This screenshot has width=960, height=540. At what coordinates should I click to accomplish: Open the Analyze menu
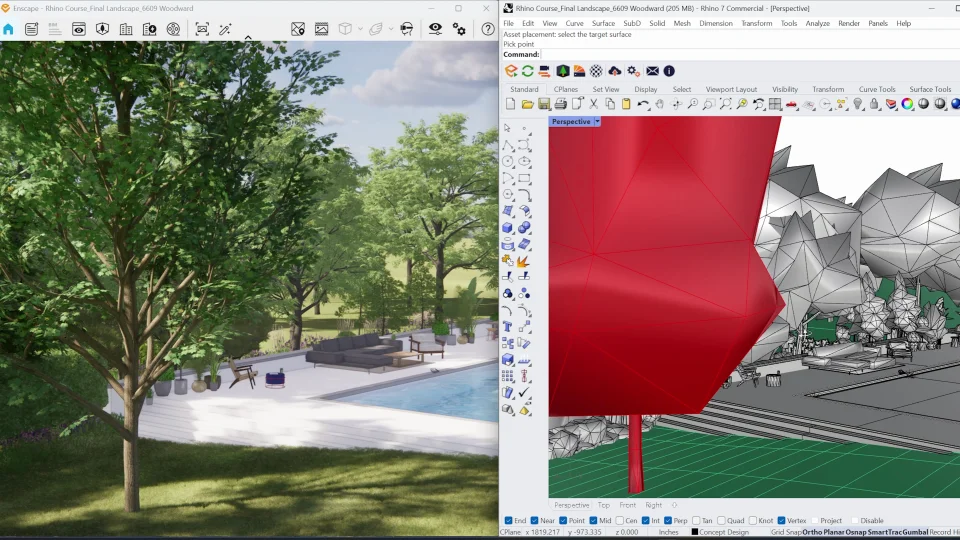pyautogui.click(x=817, y=23)
